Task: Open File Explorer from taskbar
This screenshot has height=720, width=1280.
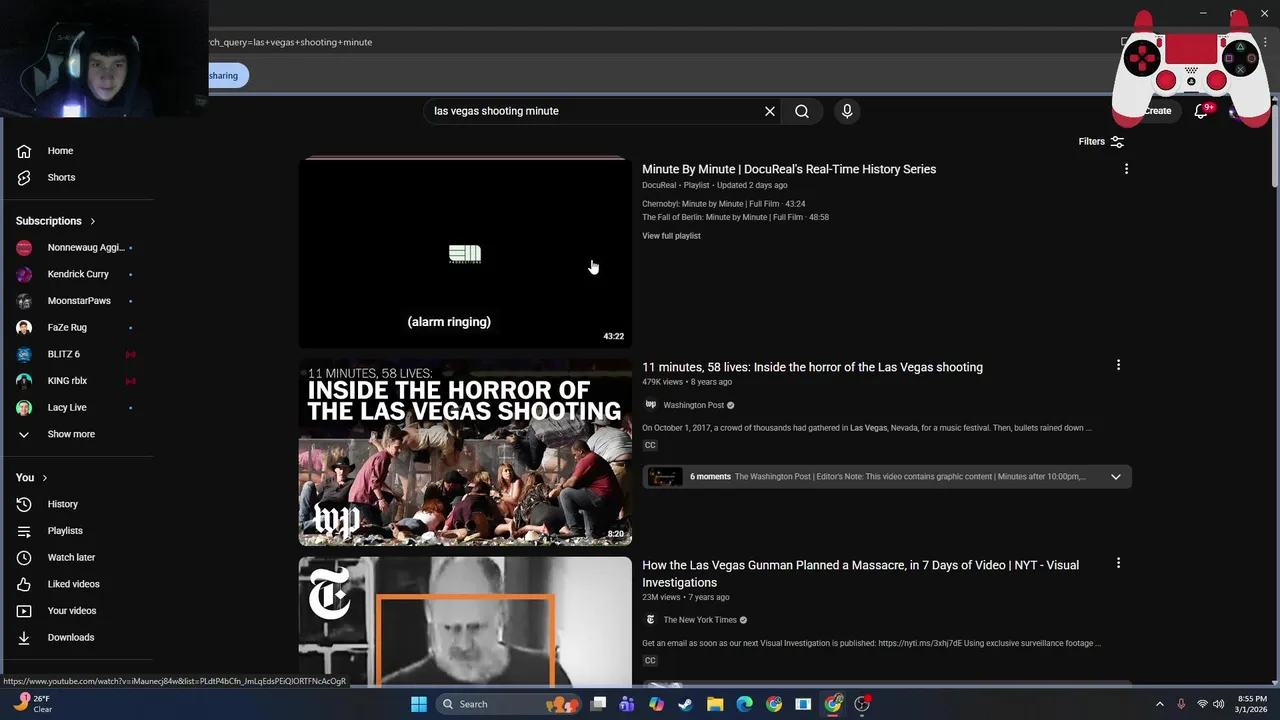Action: [715, 704]
